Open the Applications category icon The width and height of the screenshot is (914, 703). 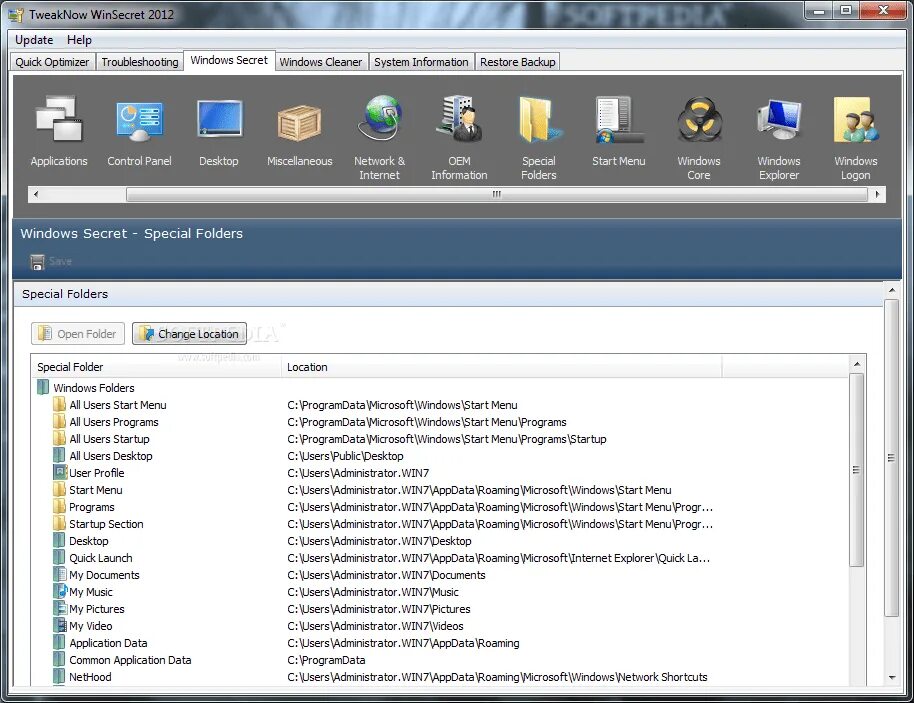coord(58,119)
